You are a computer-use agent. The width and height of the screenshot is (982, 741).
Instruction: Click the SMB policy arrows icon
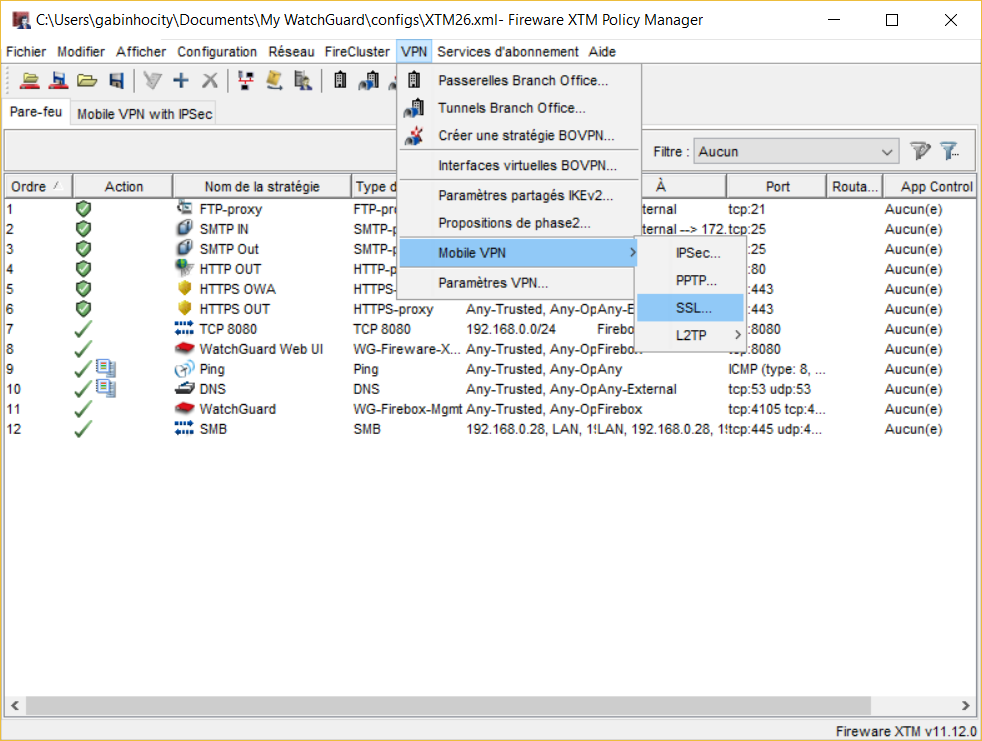[184, 428]
